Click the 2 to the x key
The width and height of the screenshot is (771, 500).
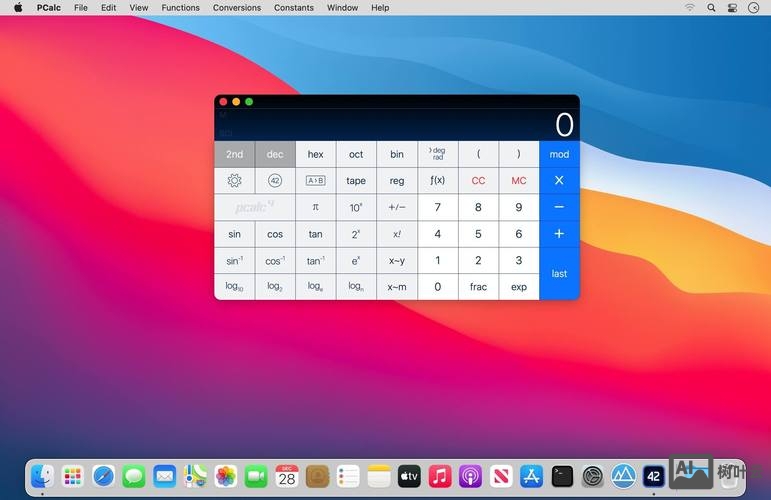pyautogui.click(x=356, y=234)
